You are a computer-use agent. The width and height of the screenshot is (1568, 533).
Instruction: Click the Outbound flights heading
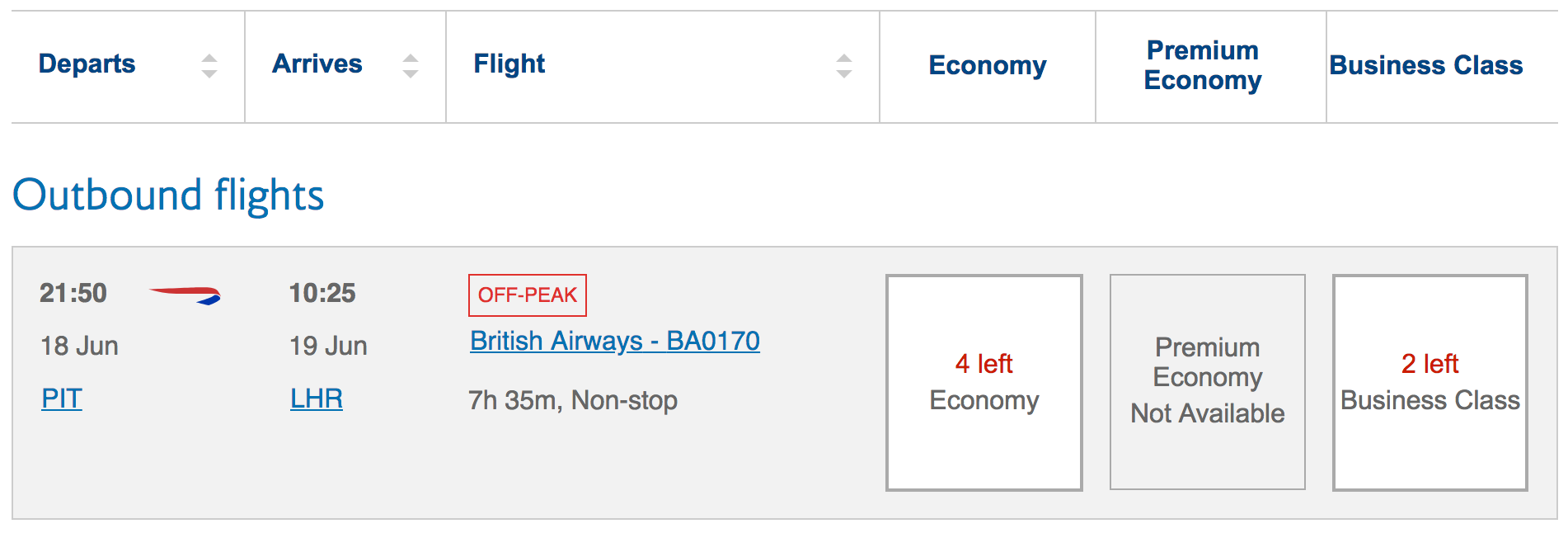[169, 196]
